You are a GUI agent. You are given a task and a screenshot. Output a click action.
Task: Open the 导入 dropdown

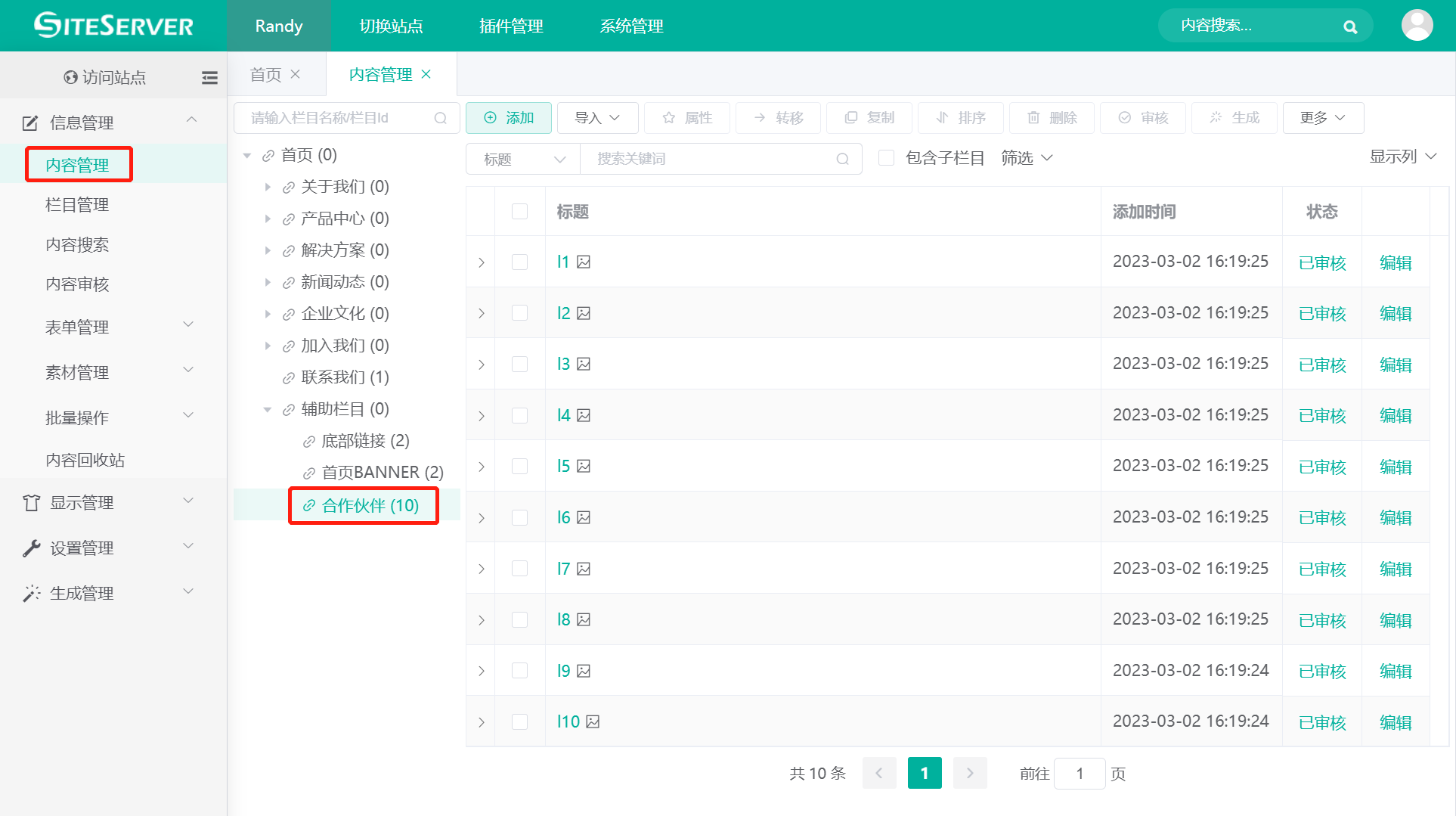pos(597,118)
